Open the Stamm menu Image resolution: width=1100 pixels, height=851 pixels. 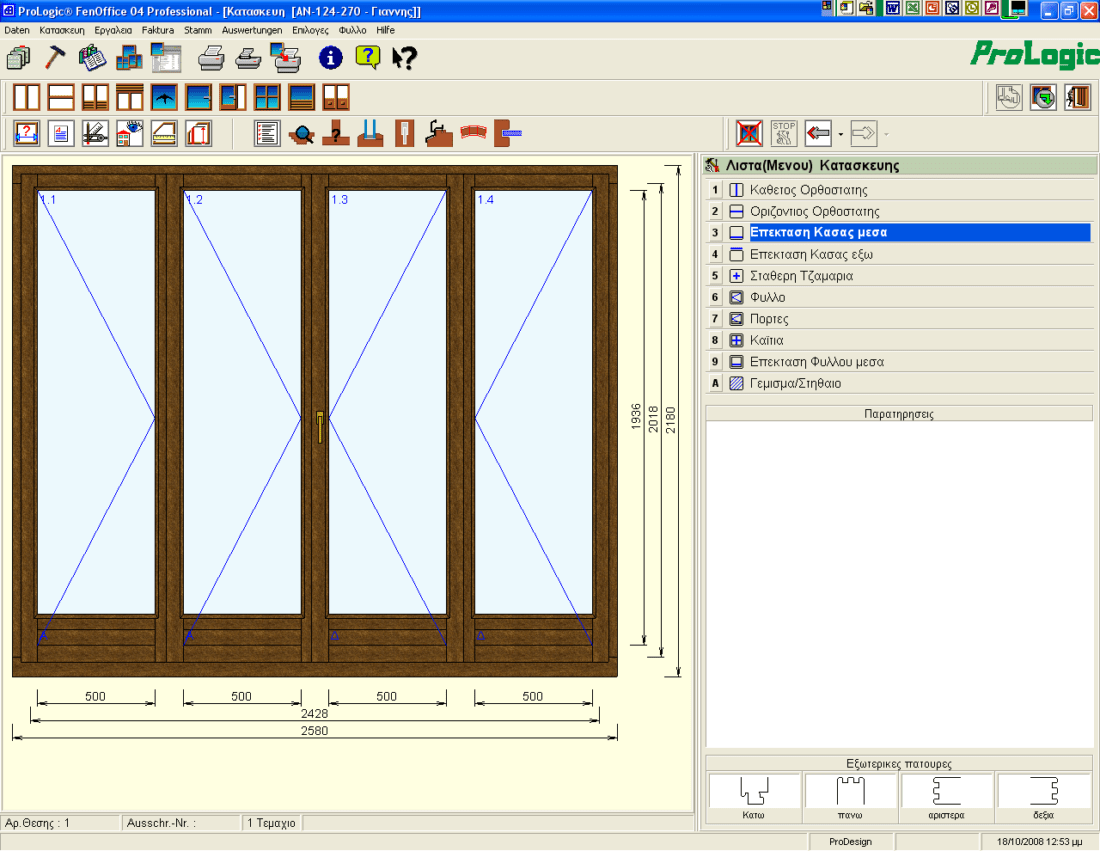pyautogui.click(x=198, y=30)
